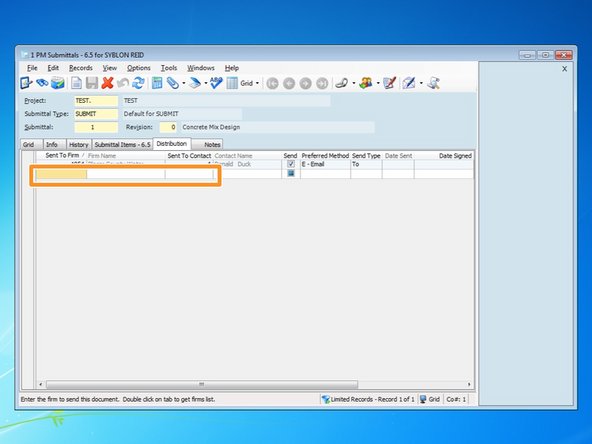
Task: Click the notepad with red pencil icon
Action: pyautogui.click(x=389, y=83)
